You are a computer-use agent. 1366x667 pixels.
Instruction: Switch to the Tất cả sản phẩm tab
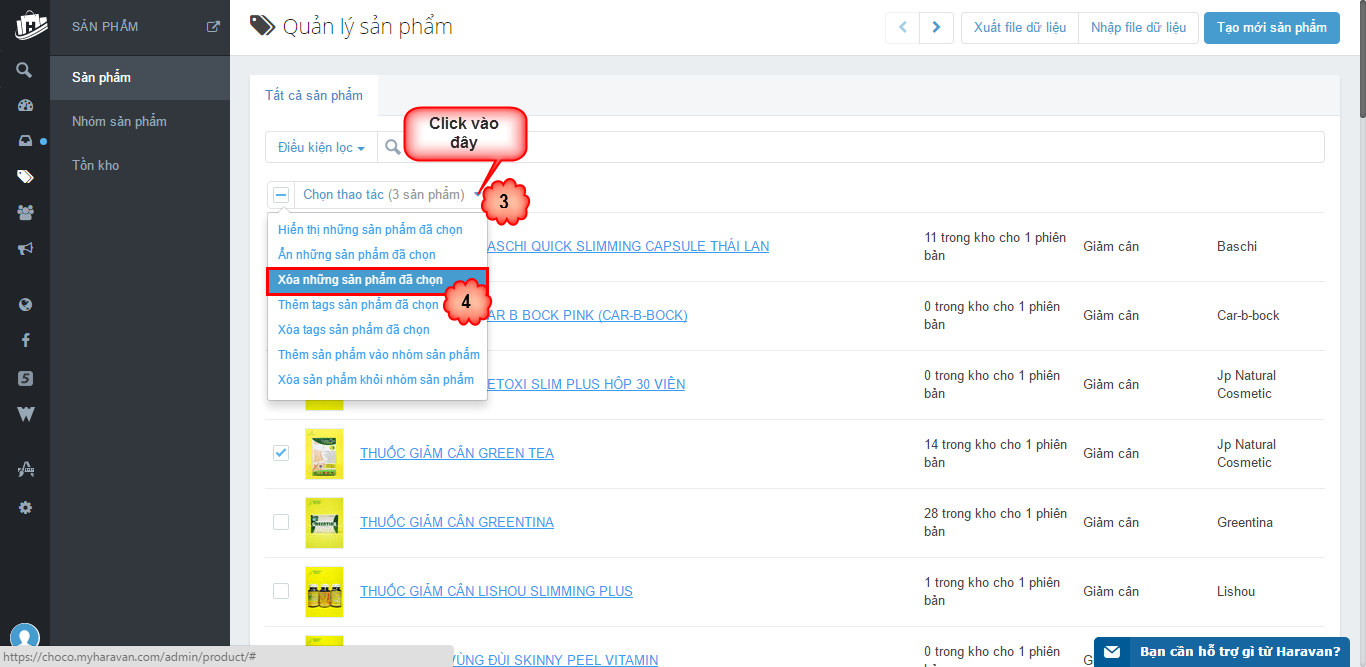[314, 95]
